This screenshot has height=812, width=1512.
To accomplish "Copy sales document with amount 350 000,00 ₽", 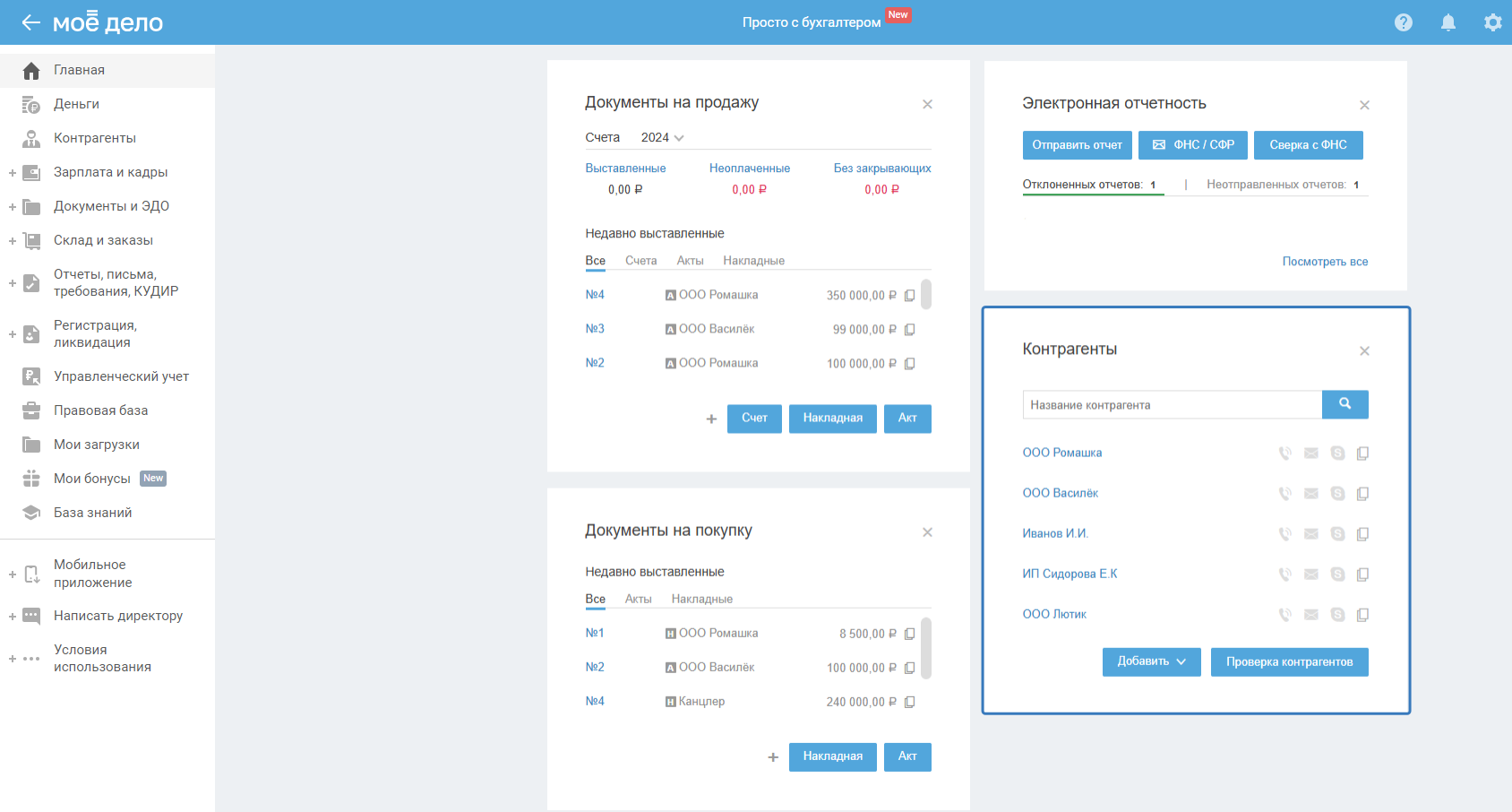I will point(909,296).
